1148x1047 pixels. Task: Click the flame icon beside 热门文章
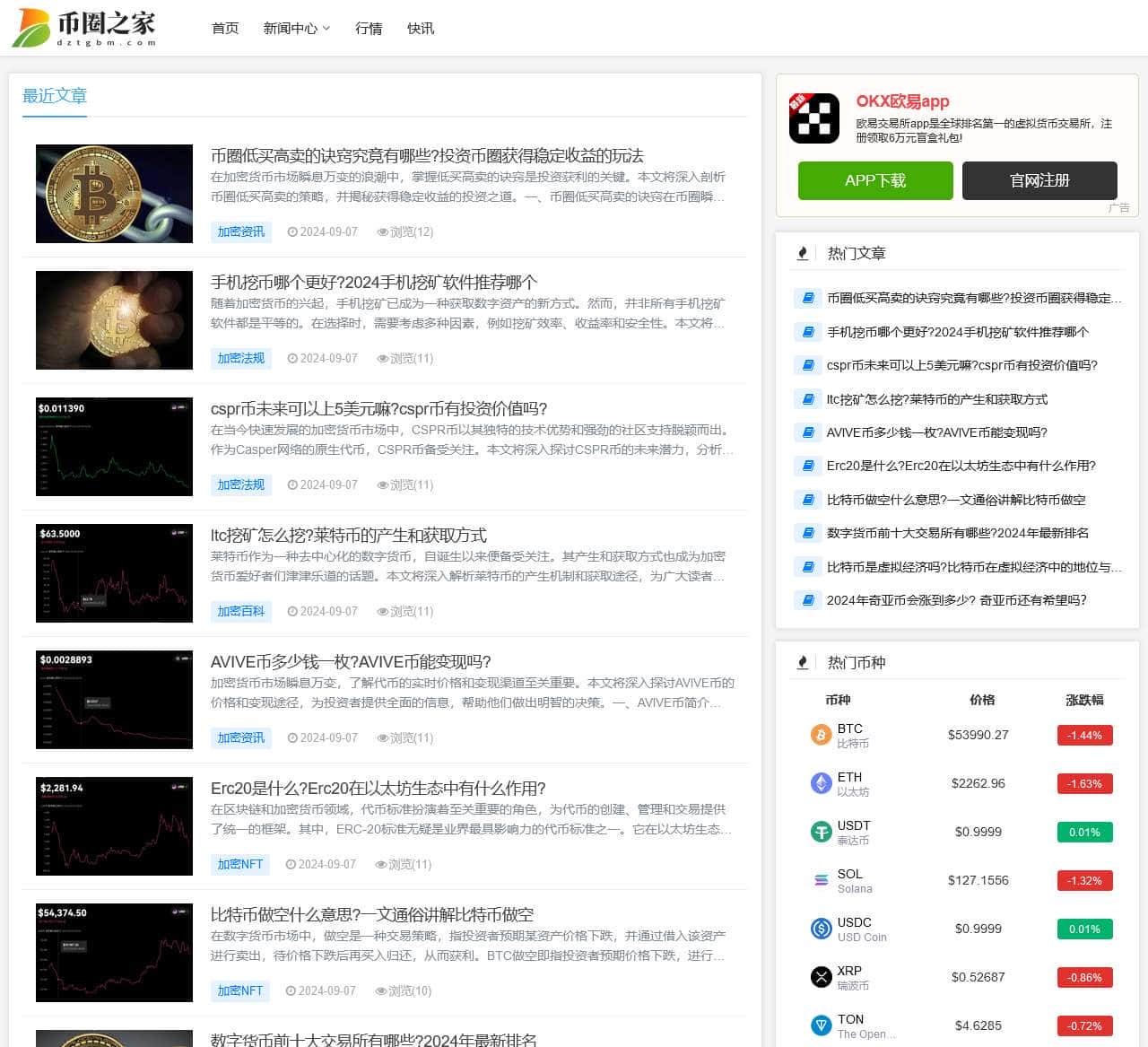pyautogui.click(x=803, y=254)
